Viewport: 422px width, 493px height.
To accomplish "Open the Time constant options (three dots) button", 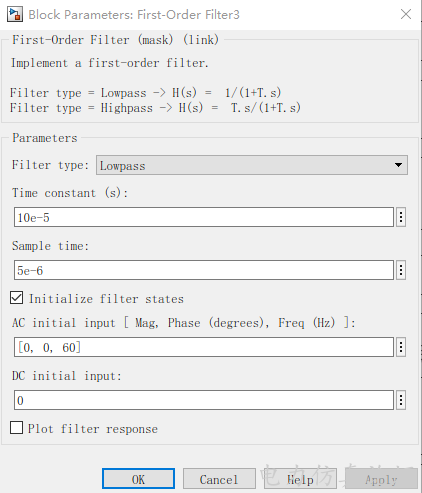I will point(401,217).
